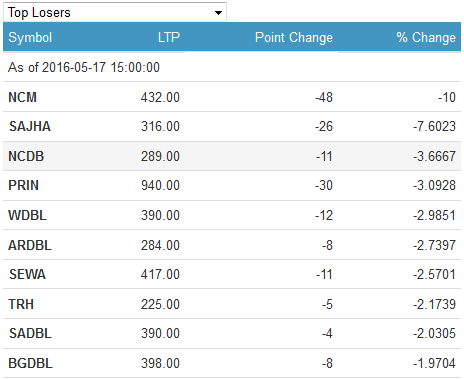This screenshot has height=379, width=464.
Task: Click the Point Change column header
Action: pyautogui.click(x=294, y=37)
